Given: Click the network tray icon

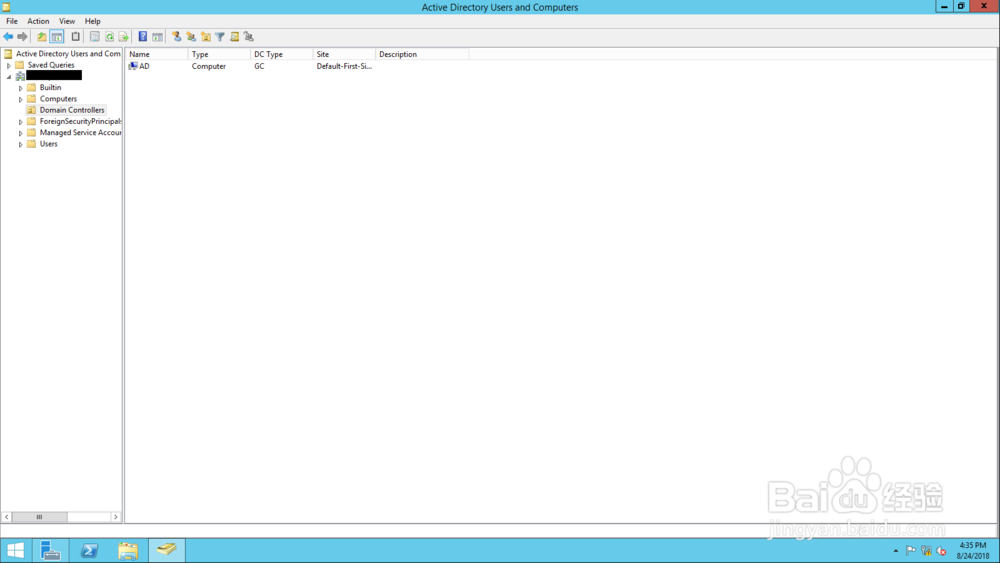Looking at the screenshot, I should [926, 551].
